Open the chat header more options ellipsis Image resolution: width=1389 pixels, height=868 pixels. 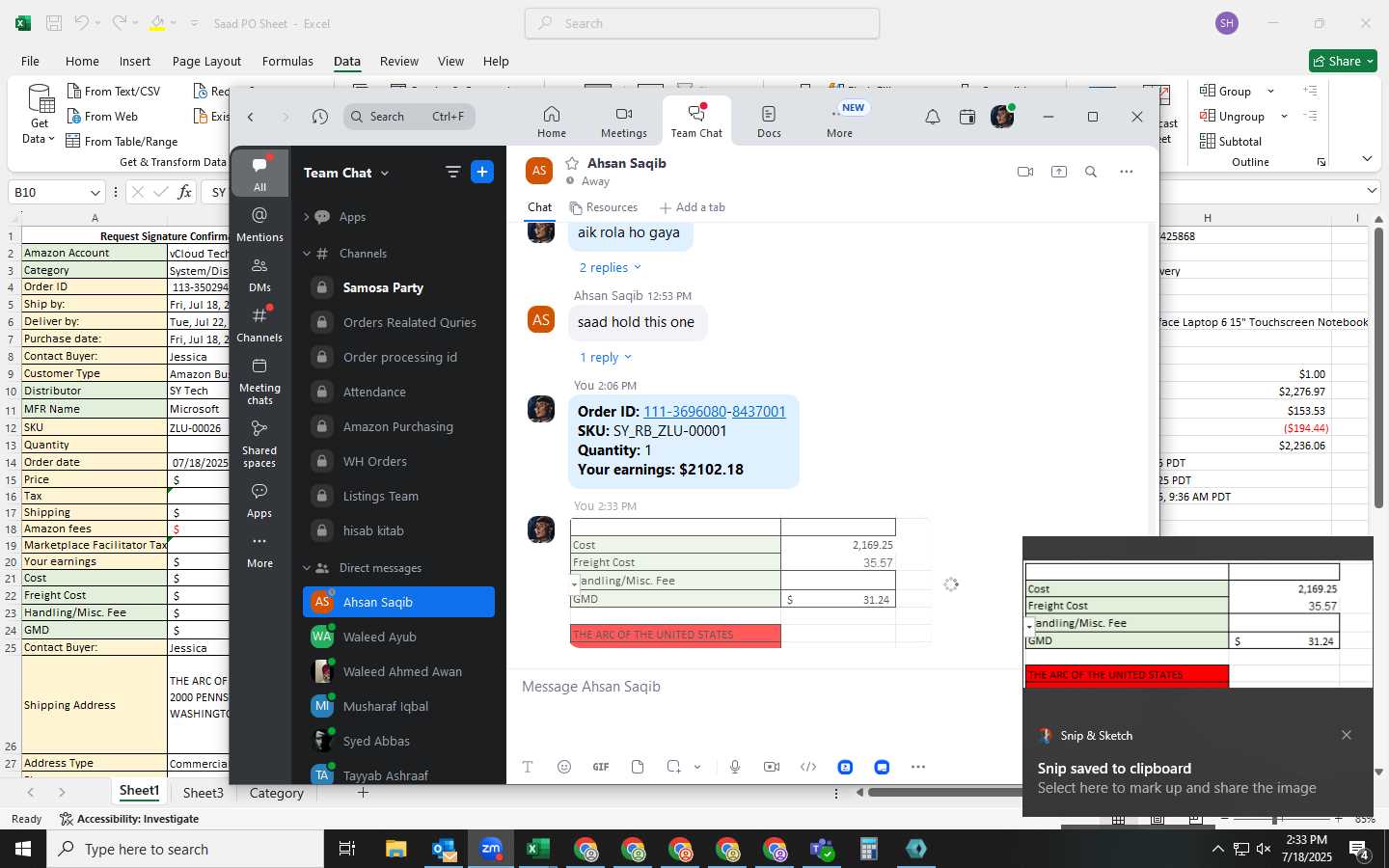1126,172
